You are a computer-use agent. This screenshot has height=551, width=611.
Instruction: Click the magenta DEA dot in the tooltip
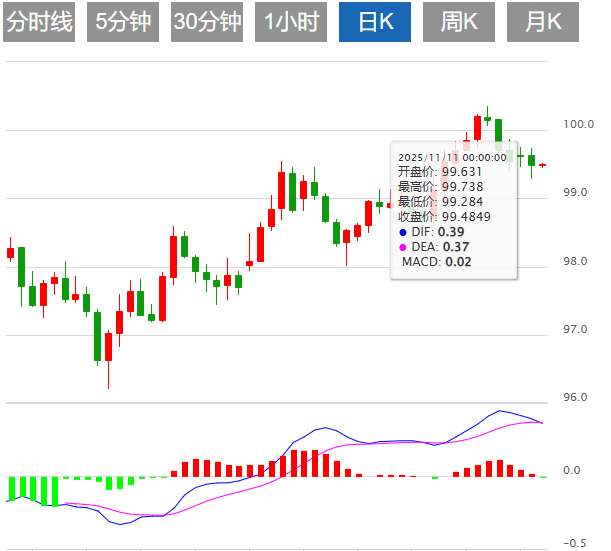point(403,247)
